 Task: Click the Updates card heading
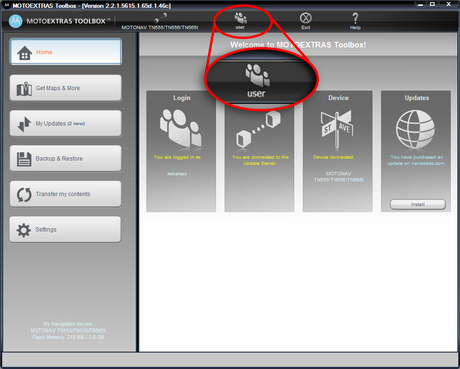pyautogui.click(x=417, y=98)
